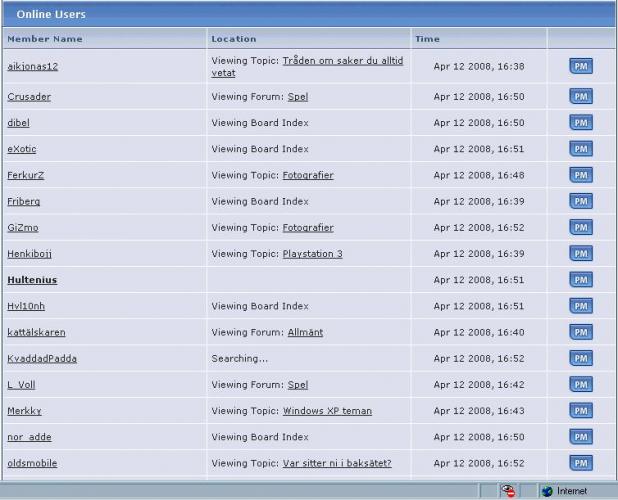
Task: Open the eXotic member profile
Action: click(x=21, y=149)
